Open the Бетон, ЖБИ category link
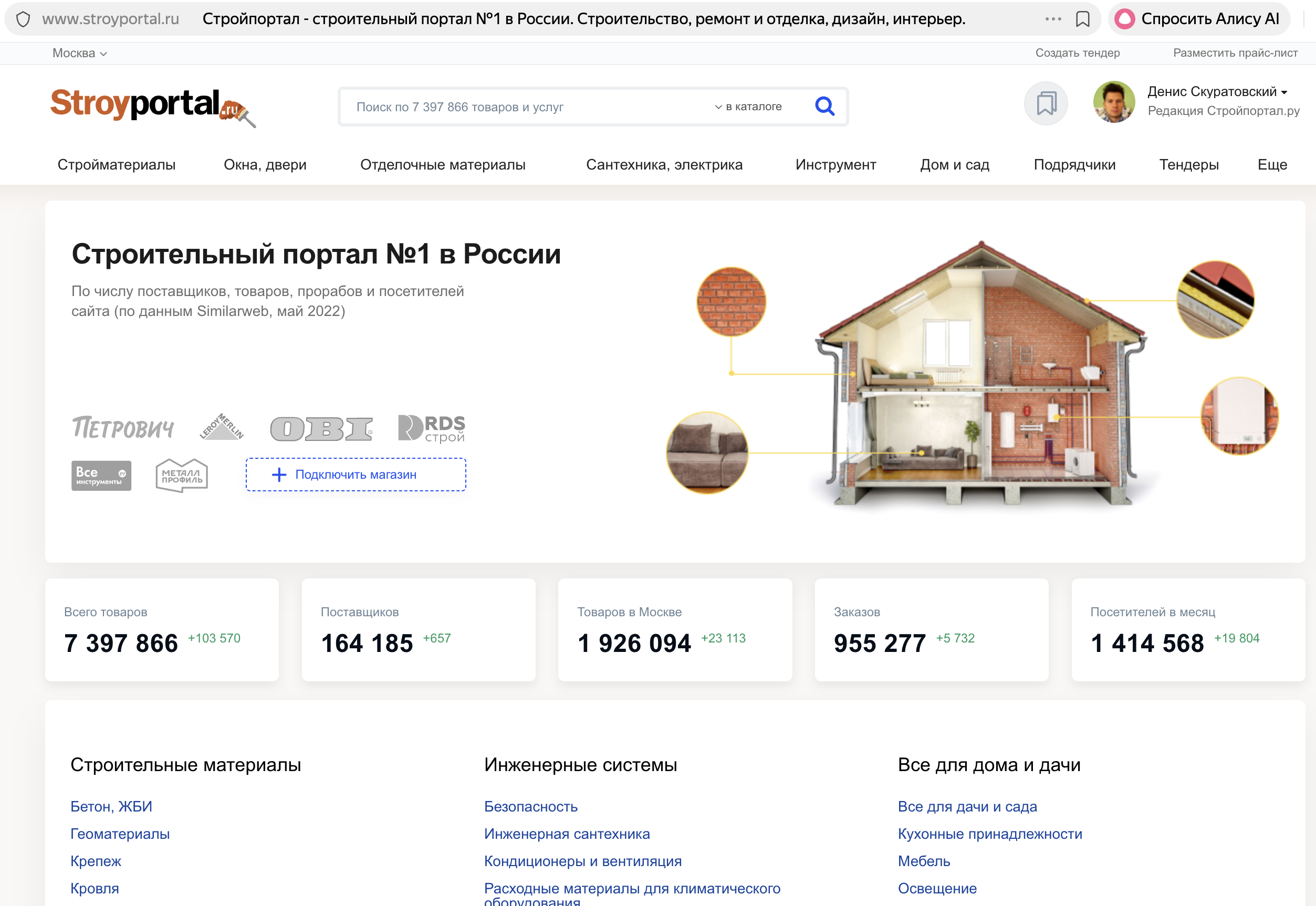The height and width of the screenshot is (906, 1316). tap(111, 807)
